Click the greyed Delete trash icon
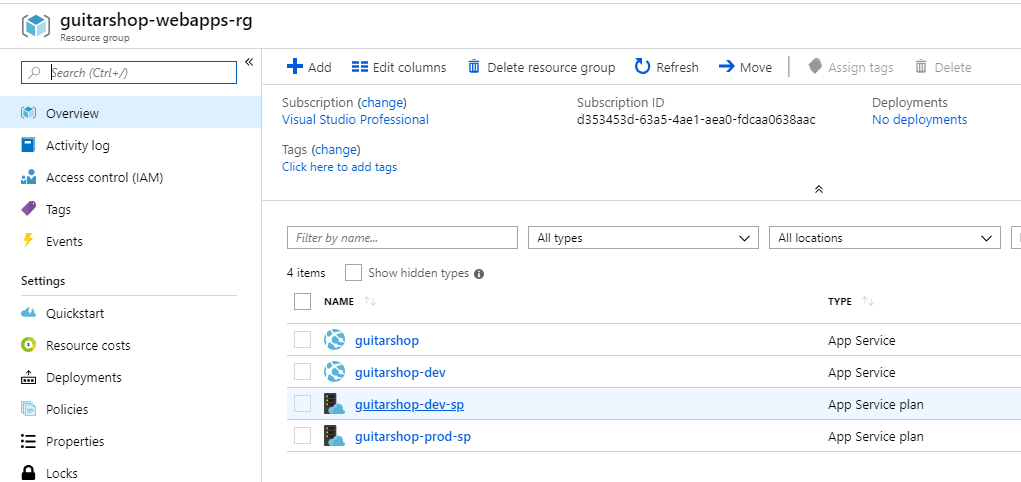Viewport: 1021px width, 482px height. point(921,66)
